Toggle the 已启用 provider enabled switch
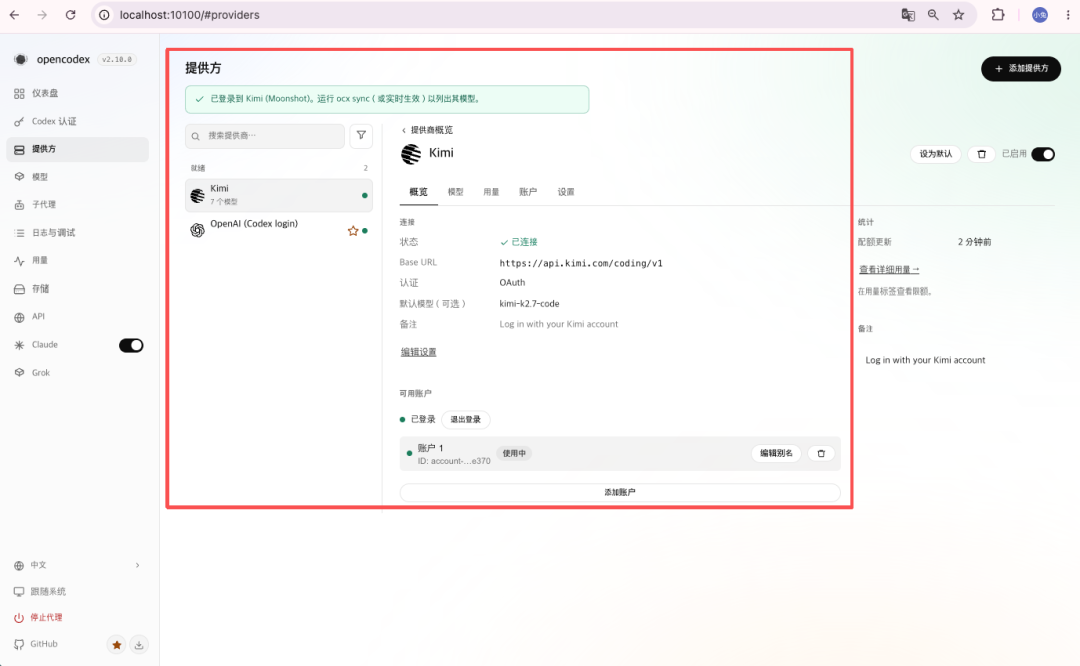The image size is (1080, 666). tap(1043, 154)
